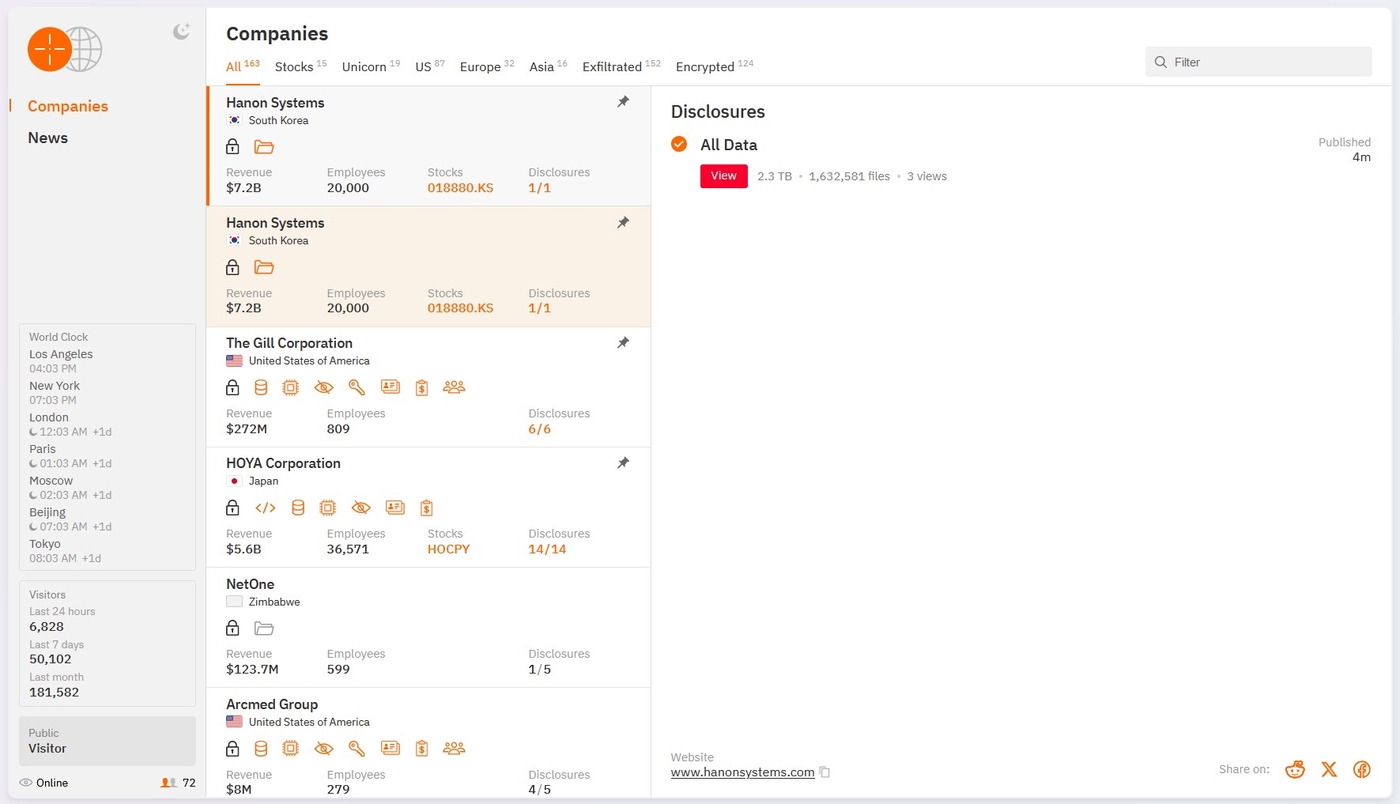
Task: Click The Gill Corporation revenue $272M
Action: tap(246, 429)
